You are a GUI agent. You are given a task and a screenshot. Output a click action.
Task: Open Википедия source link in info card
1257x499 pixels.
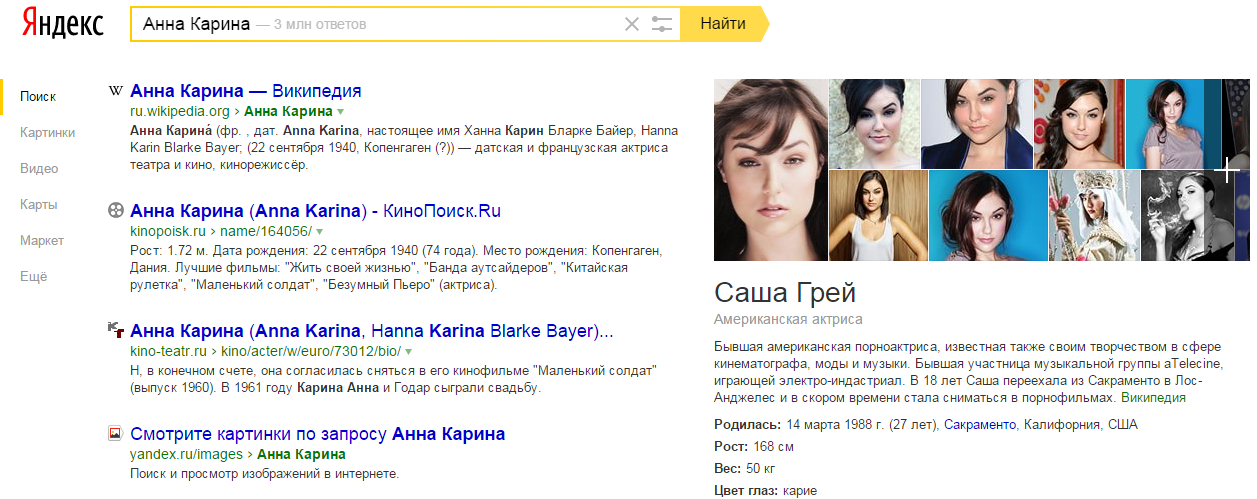click(1153, 398)
